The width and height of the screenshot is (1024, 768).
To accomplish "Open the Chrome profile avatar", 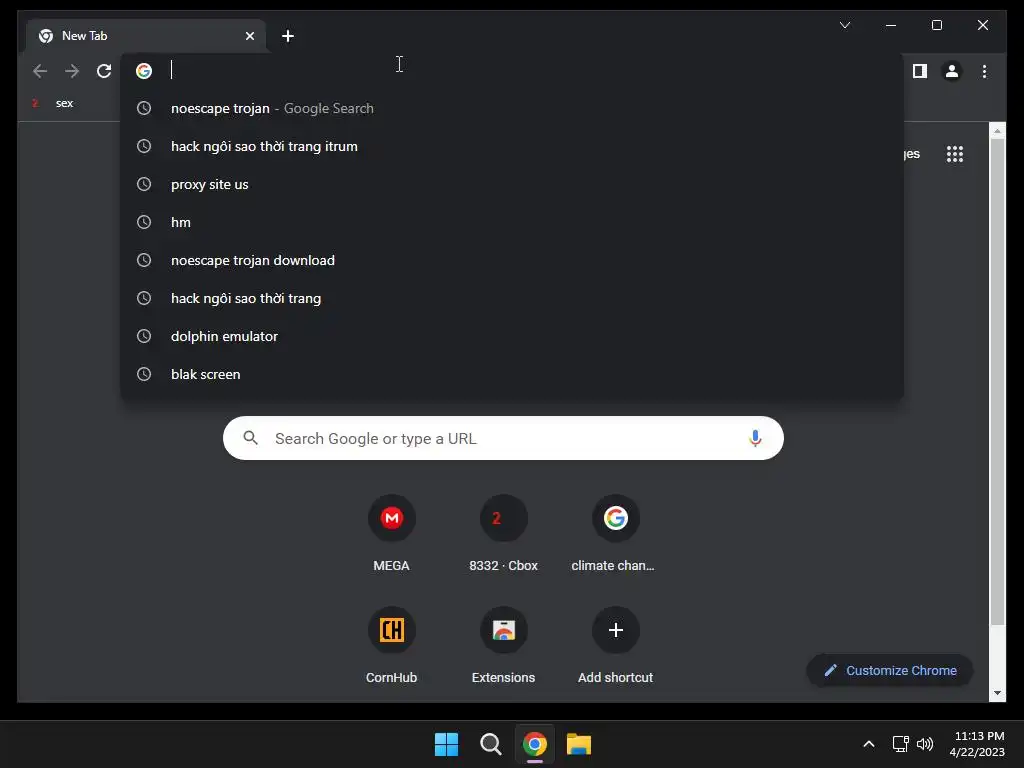I will pyautogui.click(x=952, y=71).
